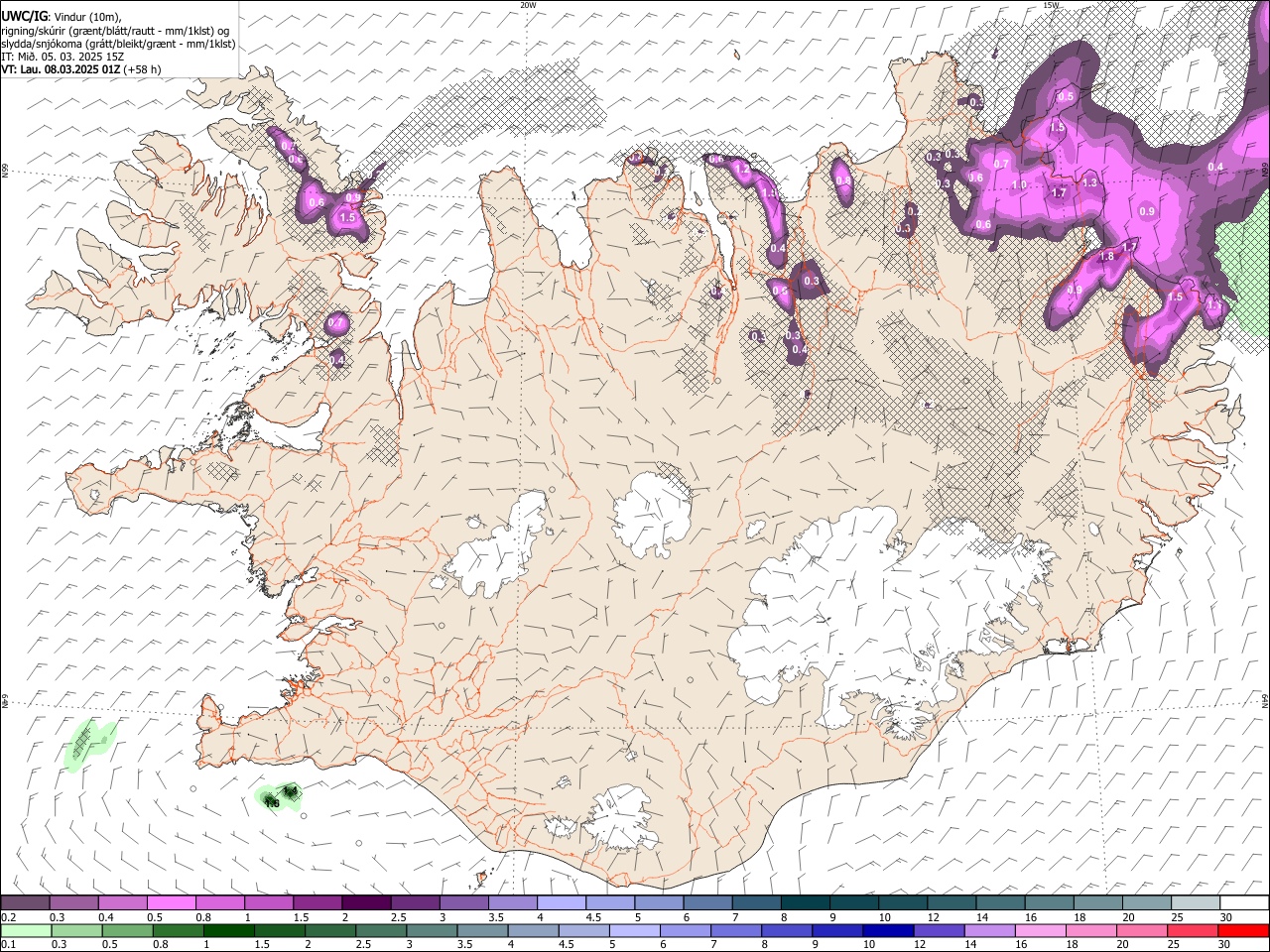This screenshot has width=1270, height=952.
Task: Click the top-row purple swatch beginning at 1.5
Action: [317, 903]
